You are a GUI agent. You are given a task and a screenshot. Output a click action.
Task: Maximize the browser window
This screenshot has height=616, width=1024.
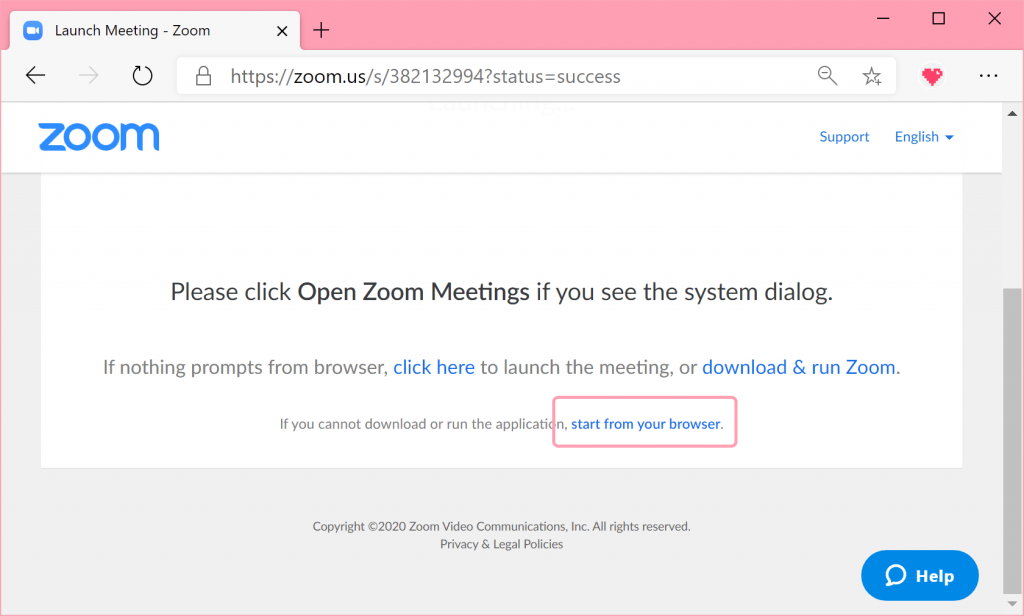(x=938, y=18)
